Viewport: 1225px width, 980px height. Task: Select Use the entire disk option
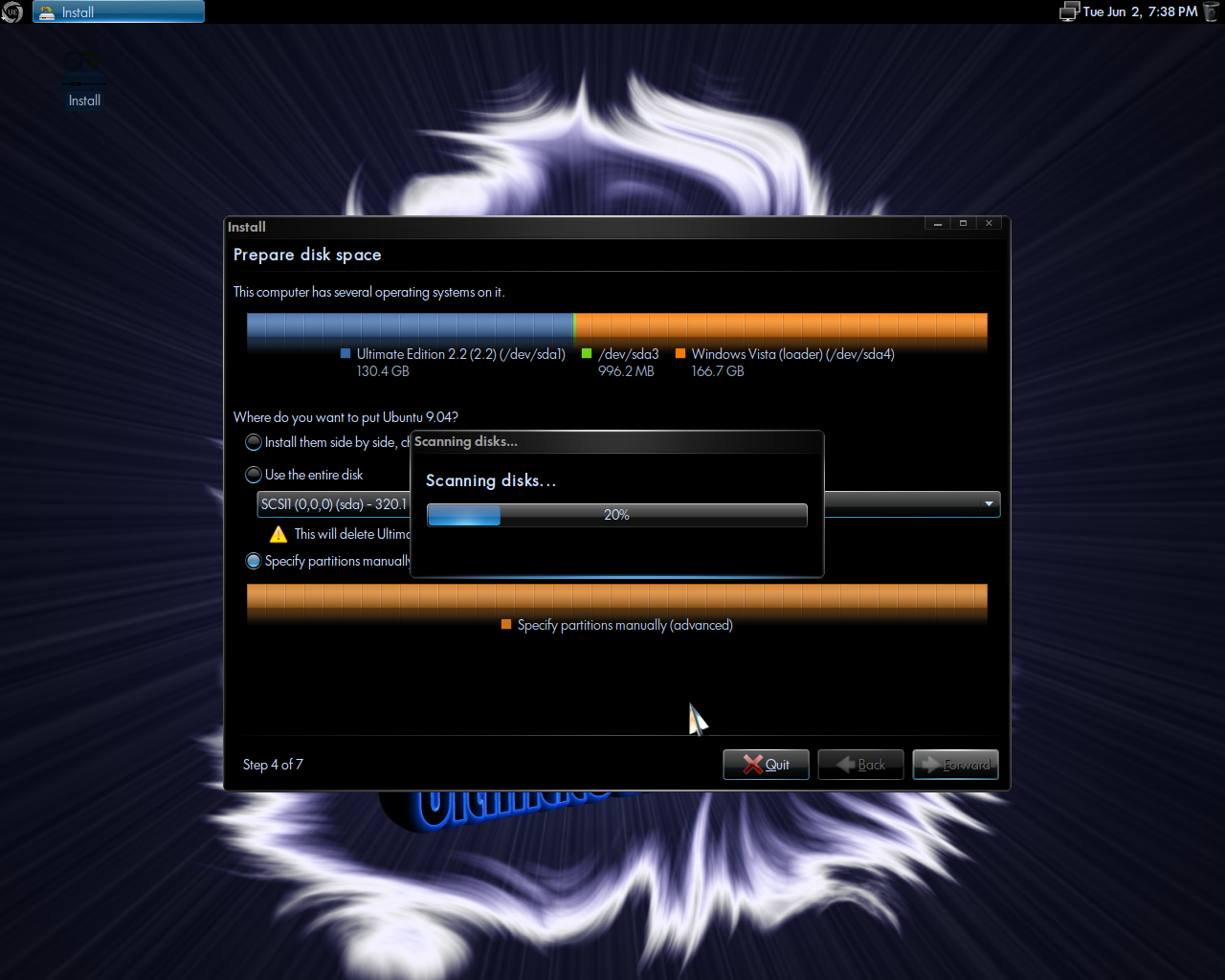tap(254, 475)
